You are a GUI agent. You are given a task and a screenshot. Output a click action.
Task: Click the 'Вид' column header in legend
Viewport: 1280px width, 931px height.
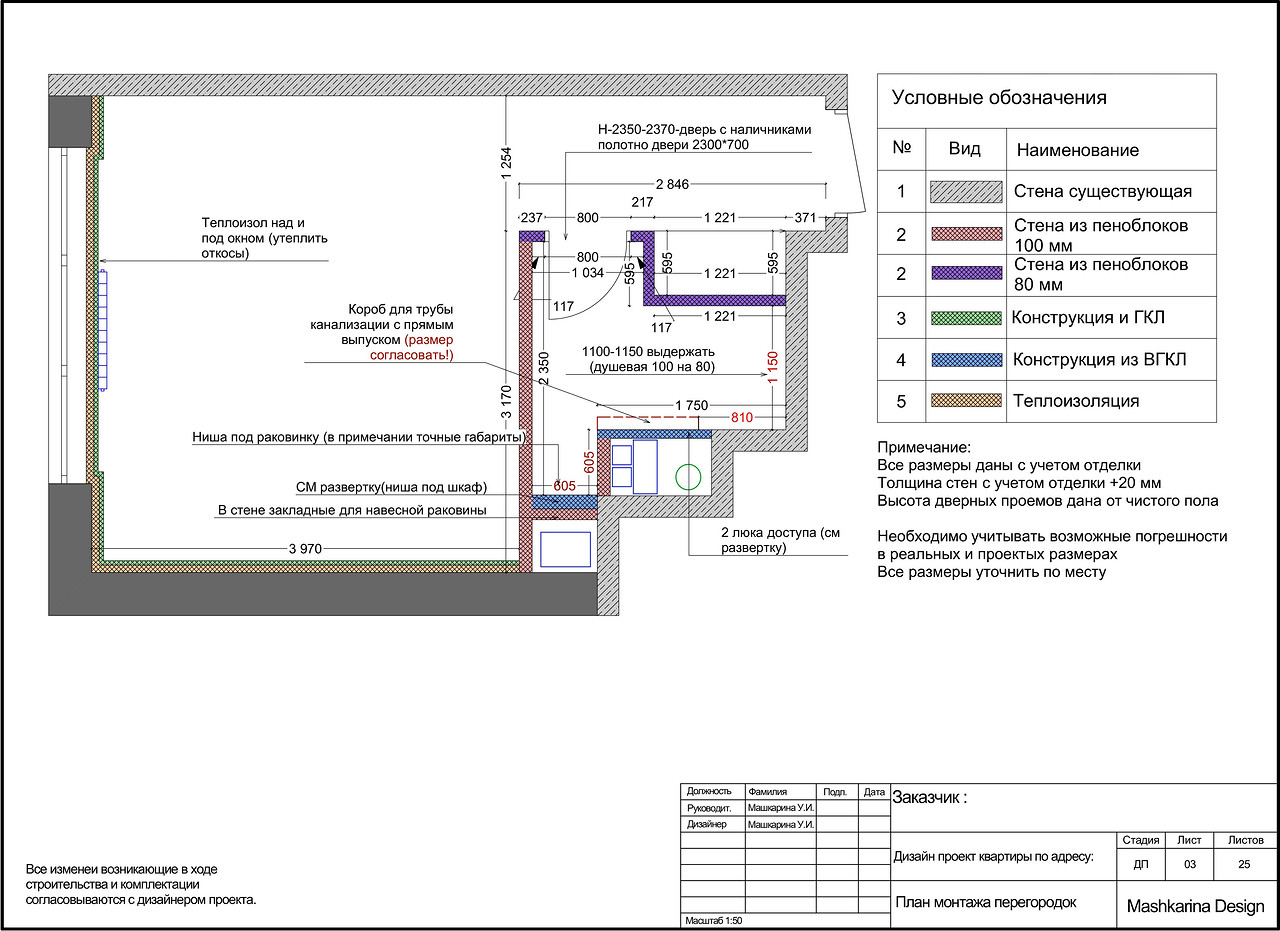pyautogui.click(x=965, y=149)
